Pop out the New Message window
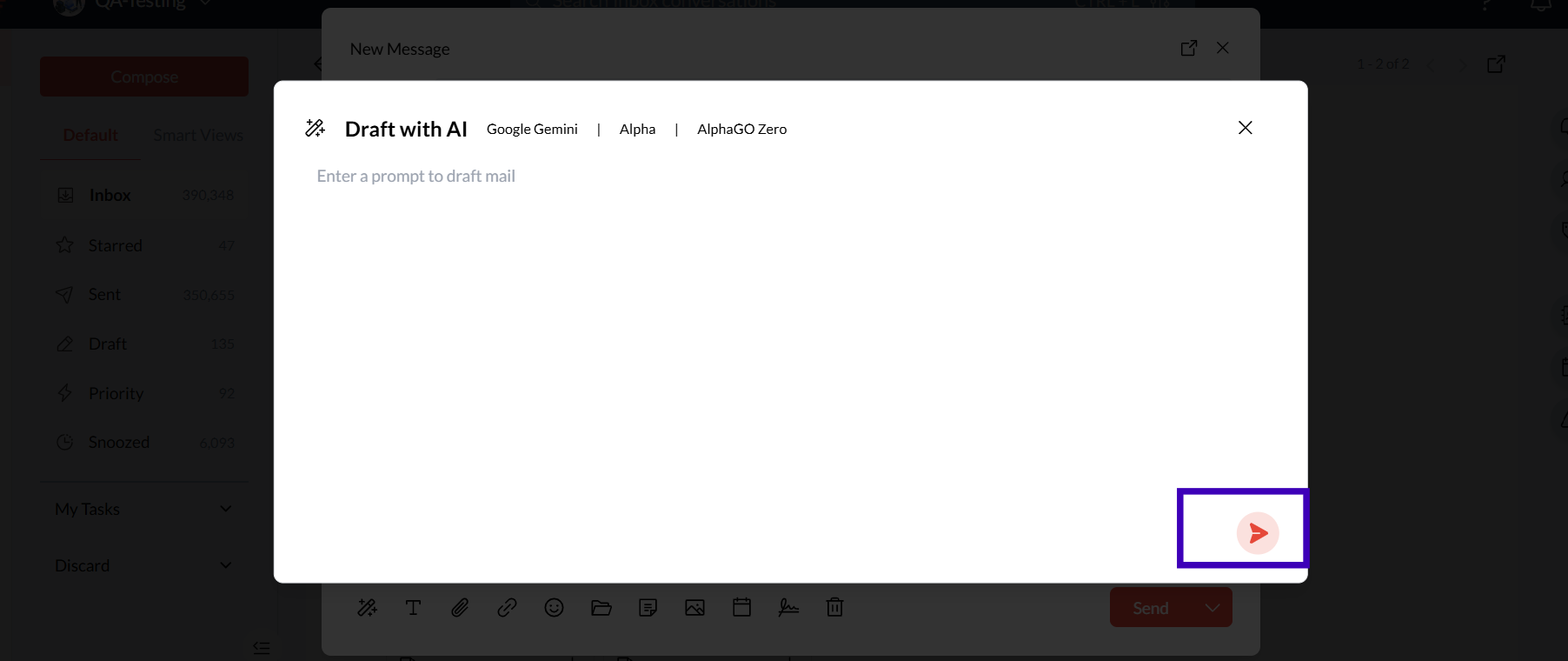 click(x=1189, y=48)
